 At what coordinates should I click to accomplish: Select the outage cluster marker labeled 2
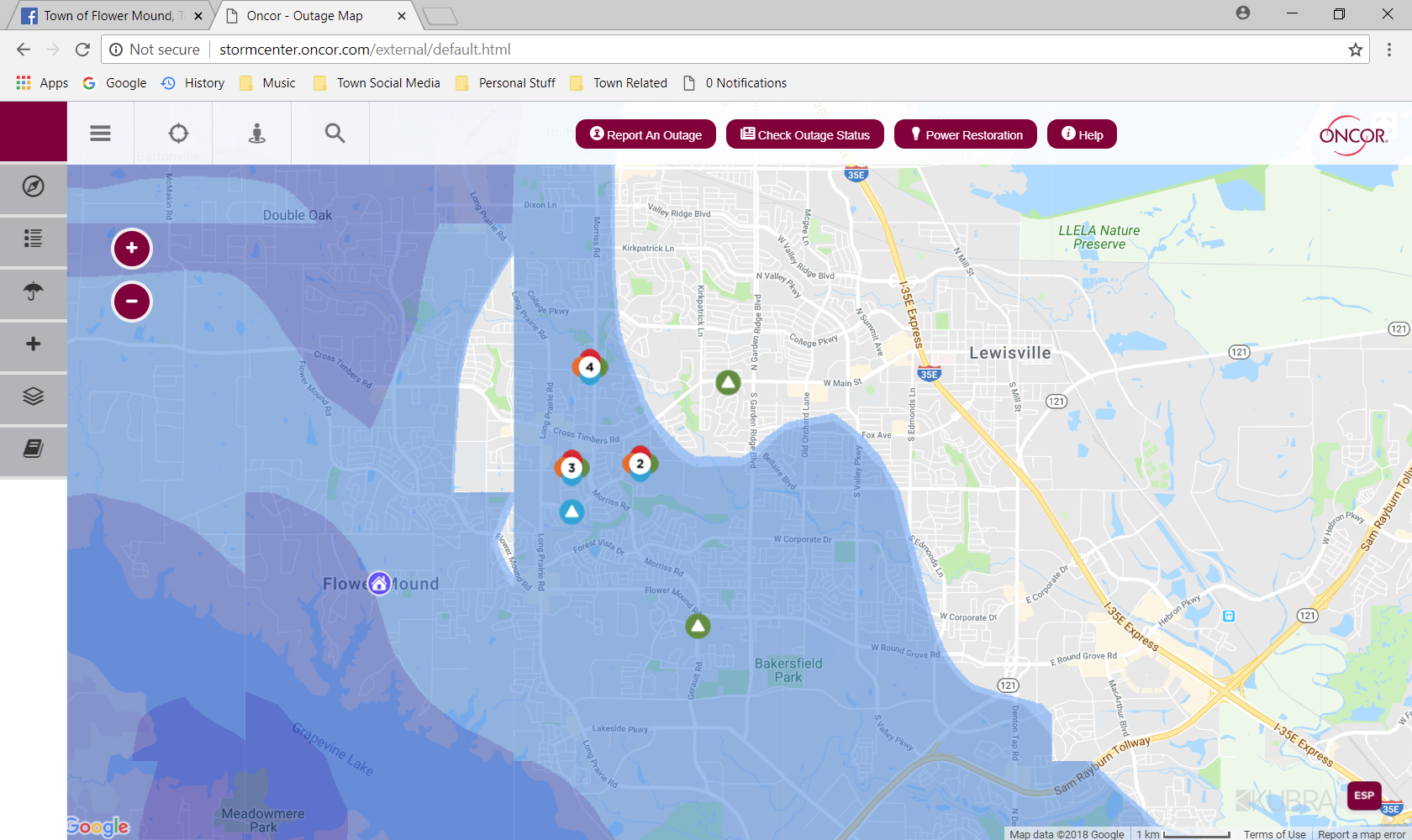pos(640,464)
